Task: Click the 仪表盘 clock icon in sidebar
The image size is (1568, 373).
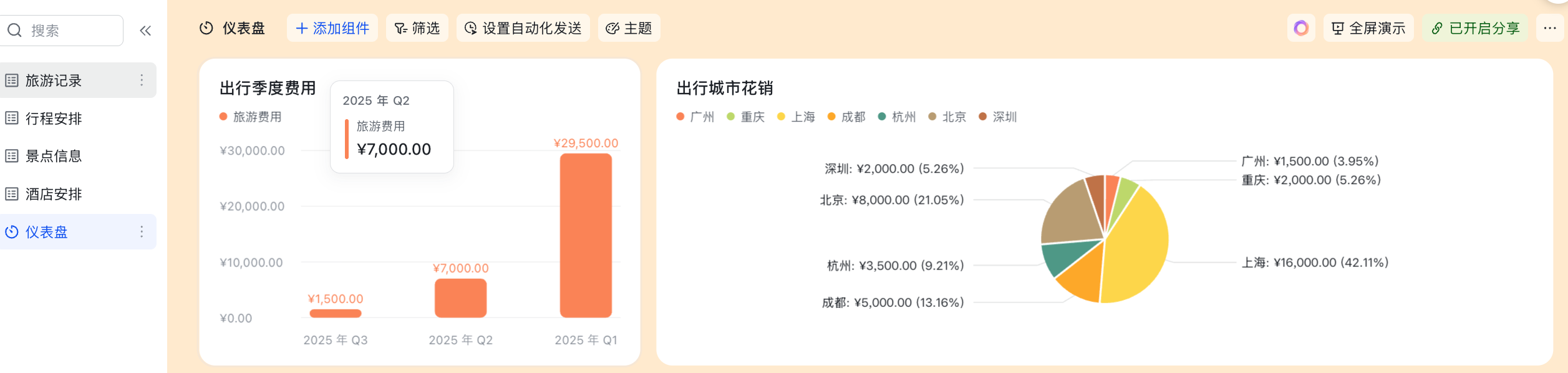Action: point(12,232)
